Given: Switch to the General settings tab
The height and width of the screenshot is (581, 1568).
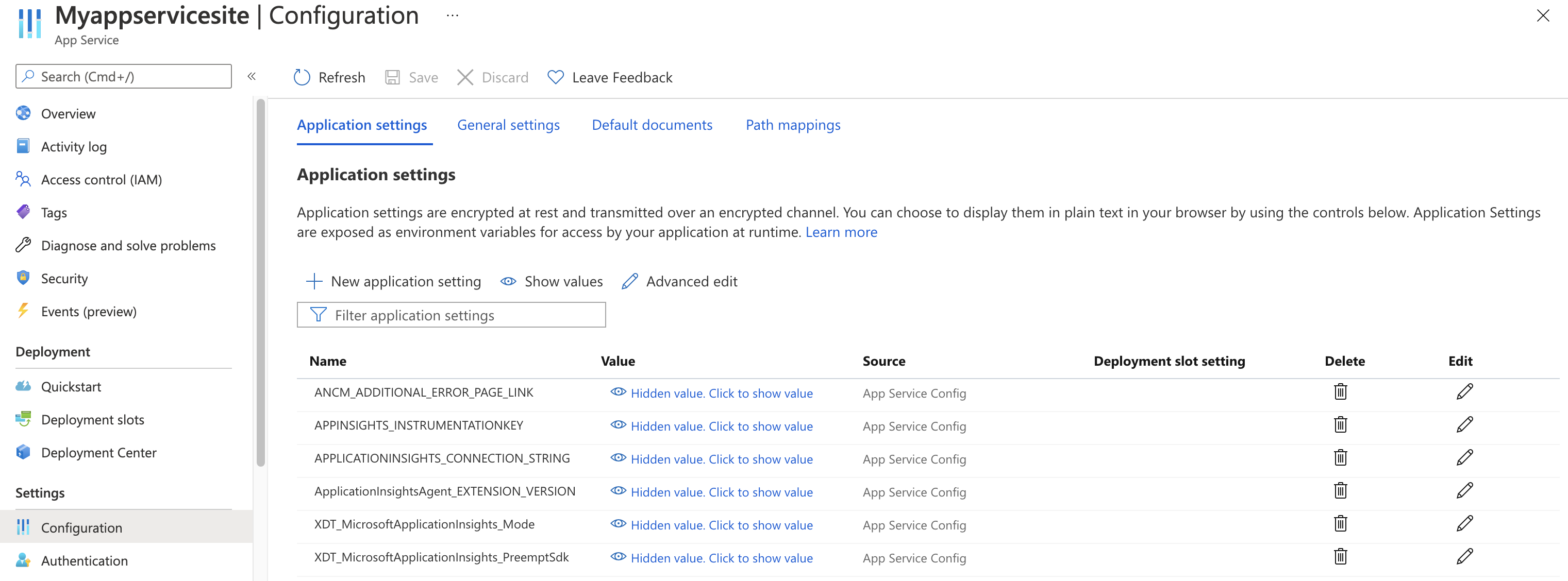Looking at the screenshot, I should pos(509,124).
